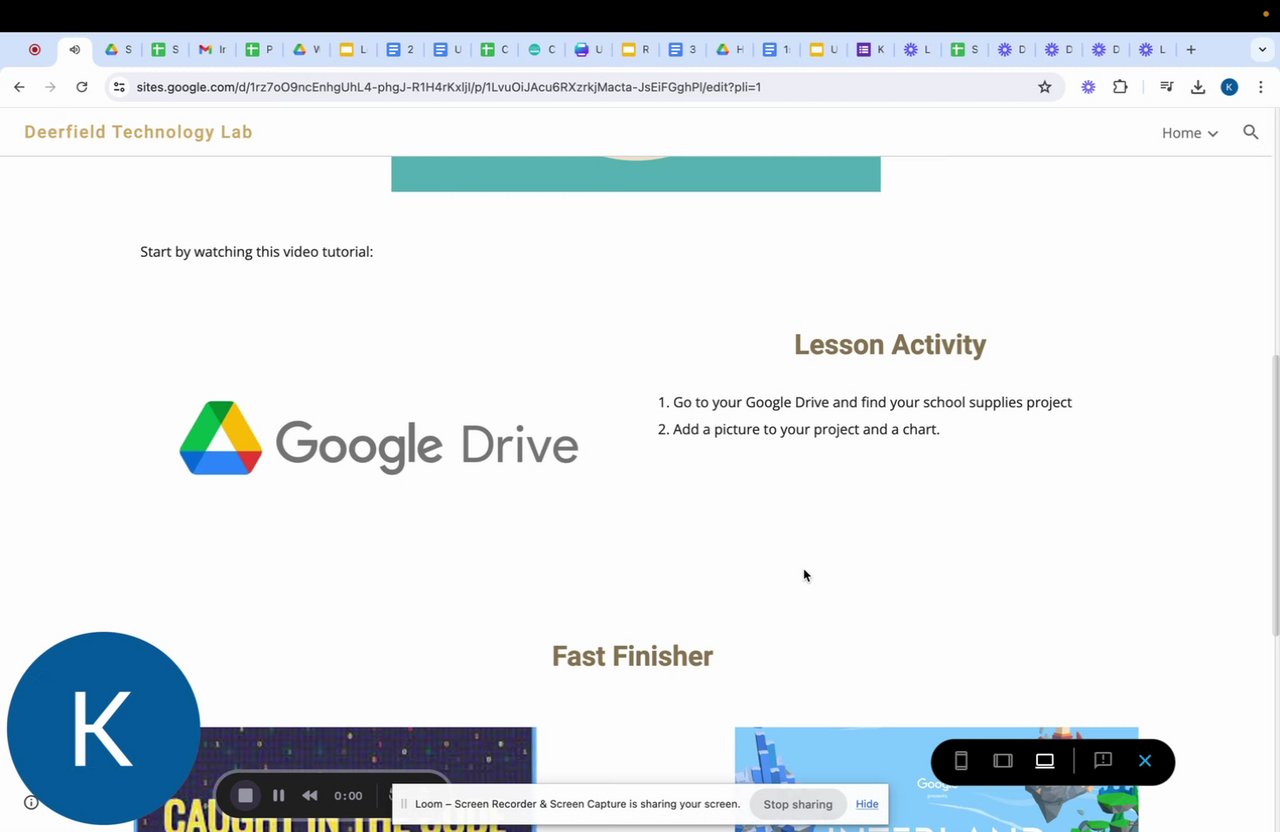This screenshot has height=832, width=1280.
Task: Open the Interland game thumbnail
Action: coord(936,779)
